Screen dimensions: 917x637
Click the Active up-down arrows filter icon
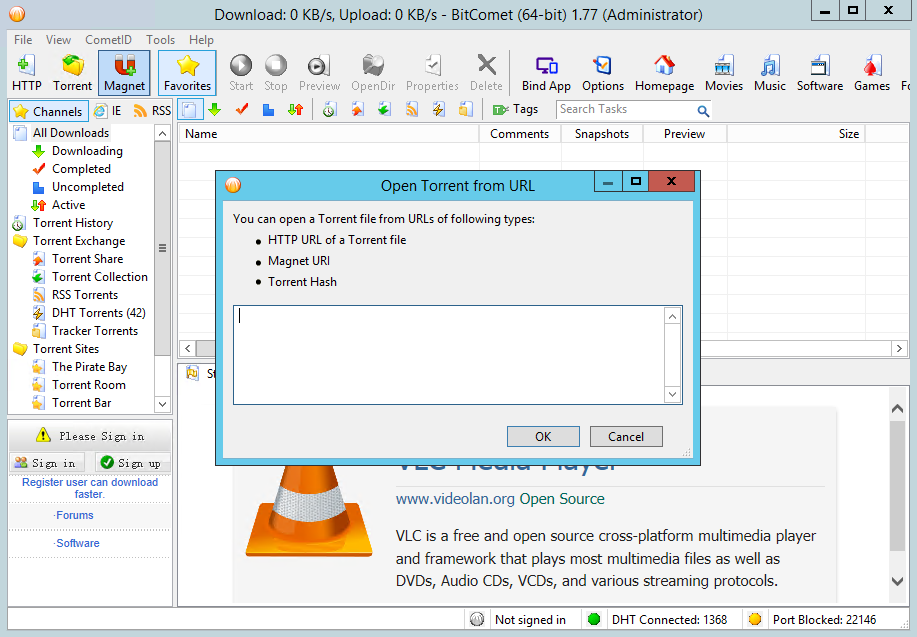295,109
